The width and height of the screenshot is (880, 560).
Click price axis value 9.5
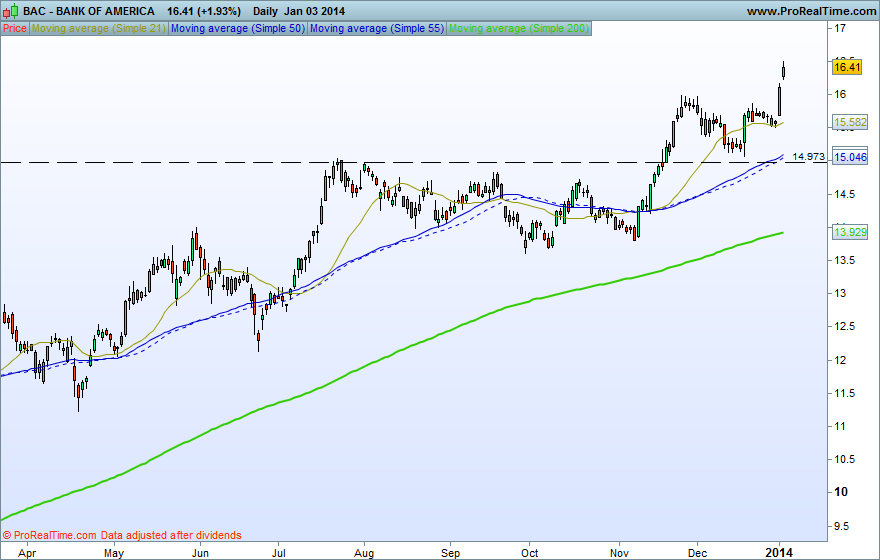(x=841, y=526)
